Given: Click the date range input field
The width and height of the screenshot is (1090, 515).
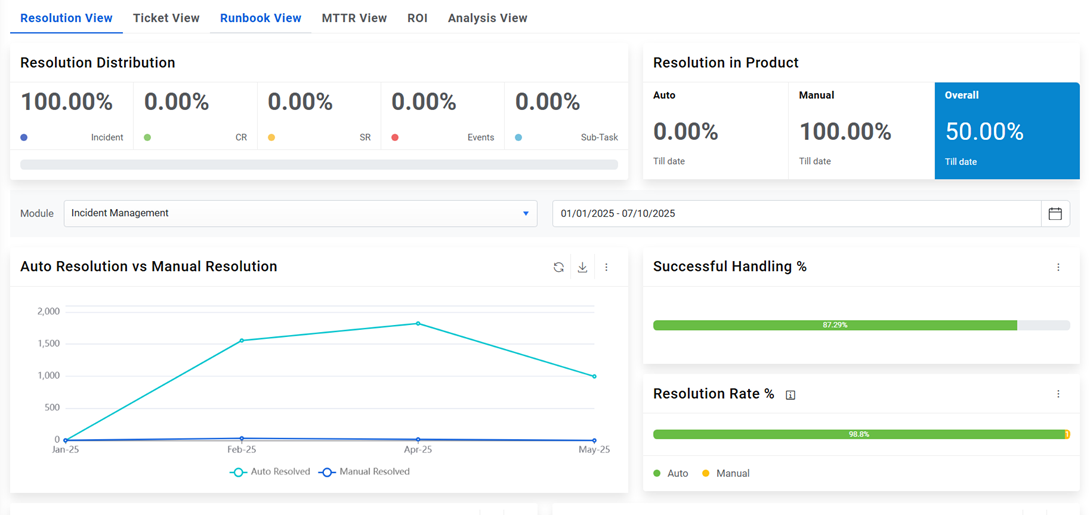Looking at the screenshot, I should tap(795, 213).
